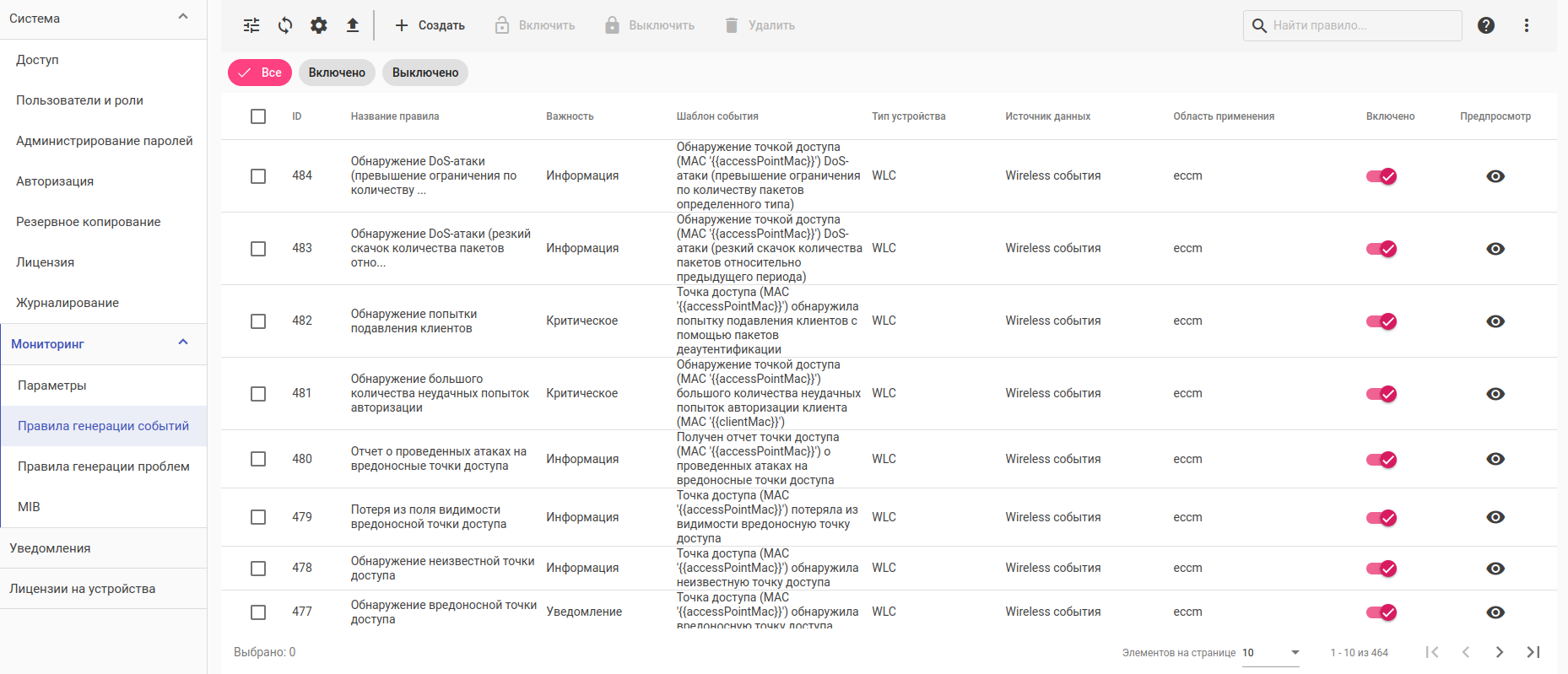Preview rule 482 with the eye icon
This screenshot has width=1568, height=674.
point(1495,321)
